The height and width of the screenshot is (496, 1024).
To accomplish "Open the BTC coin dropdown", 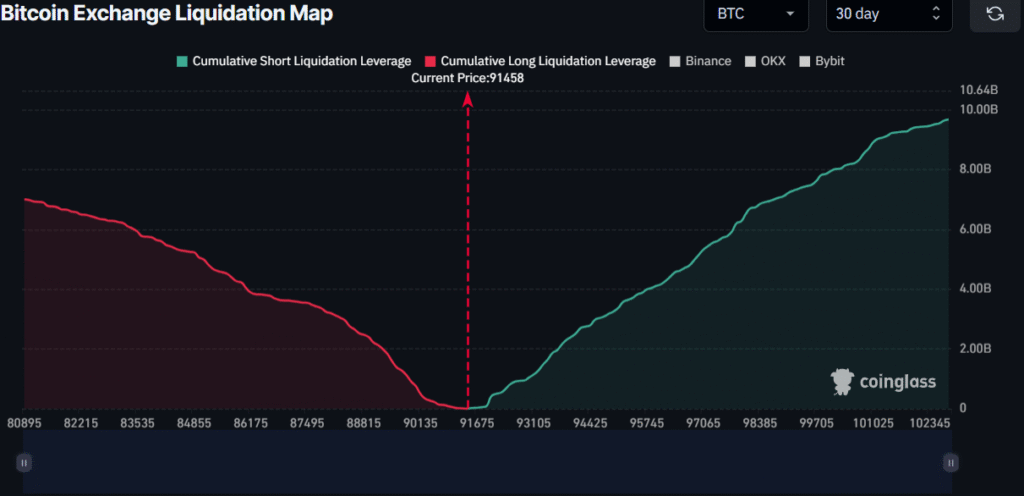I will [x=755, y=14].
